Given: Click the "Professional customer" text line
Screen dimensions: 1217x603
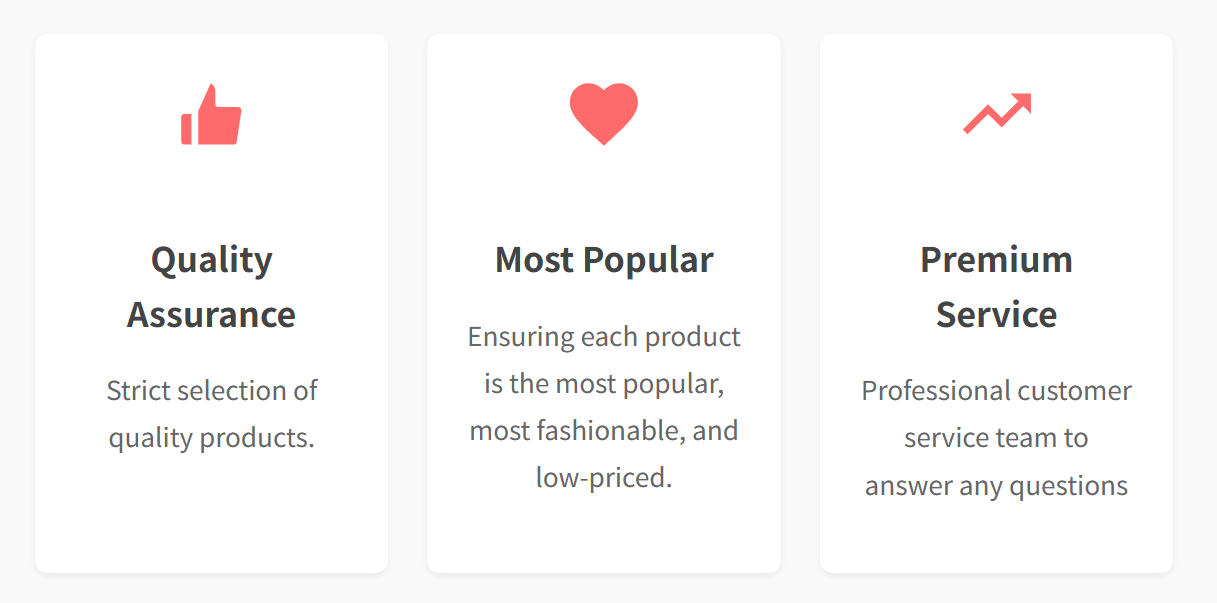Looking at the screenshot, I should (996, 390).
